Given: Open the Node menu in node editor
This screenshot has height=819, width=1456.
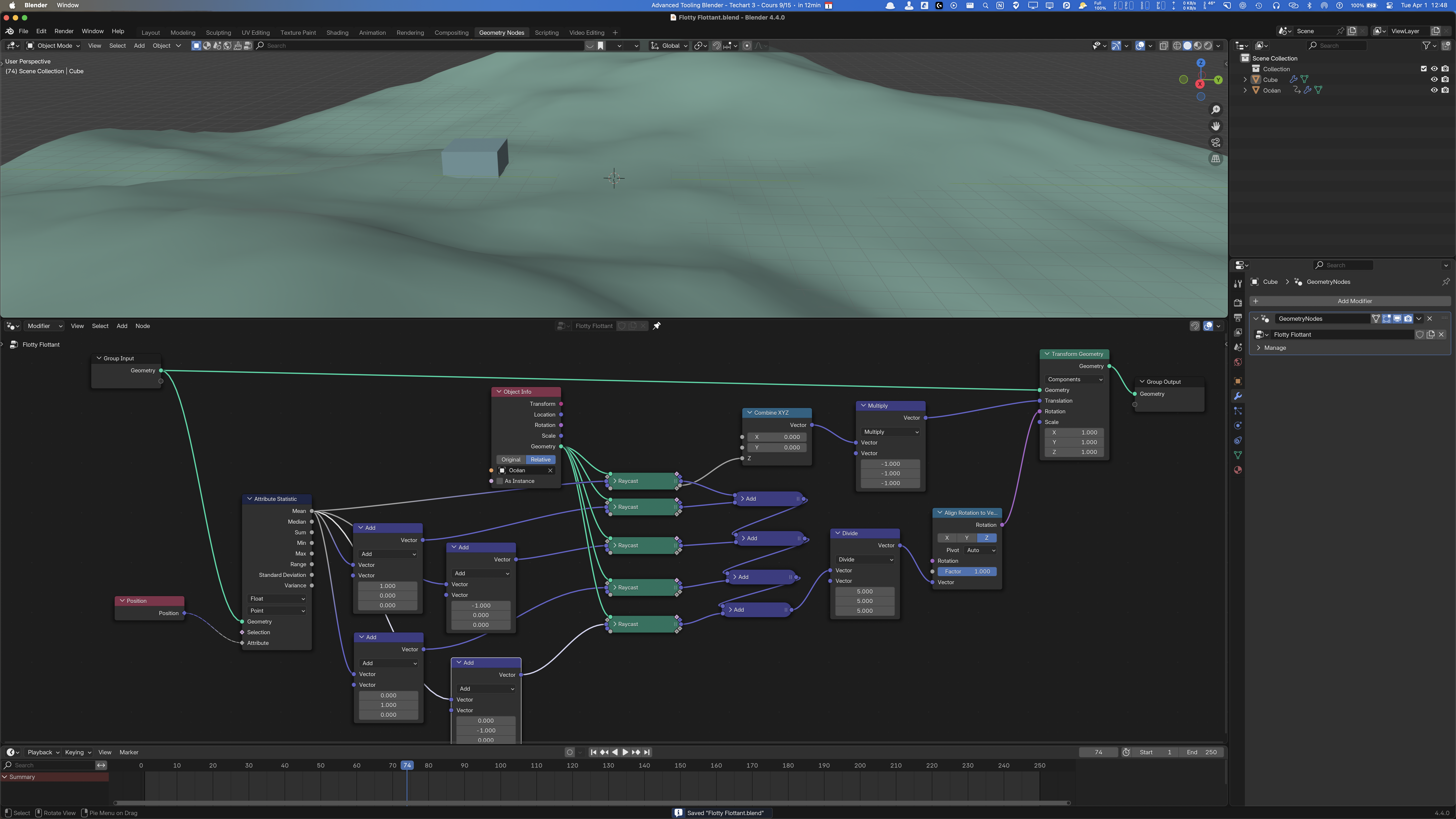Looking at the screenshot, I should coord(142,326).
